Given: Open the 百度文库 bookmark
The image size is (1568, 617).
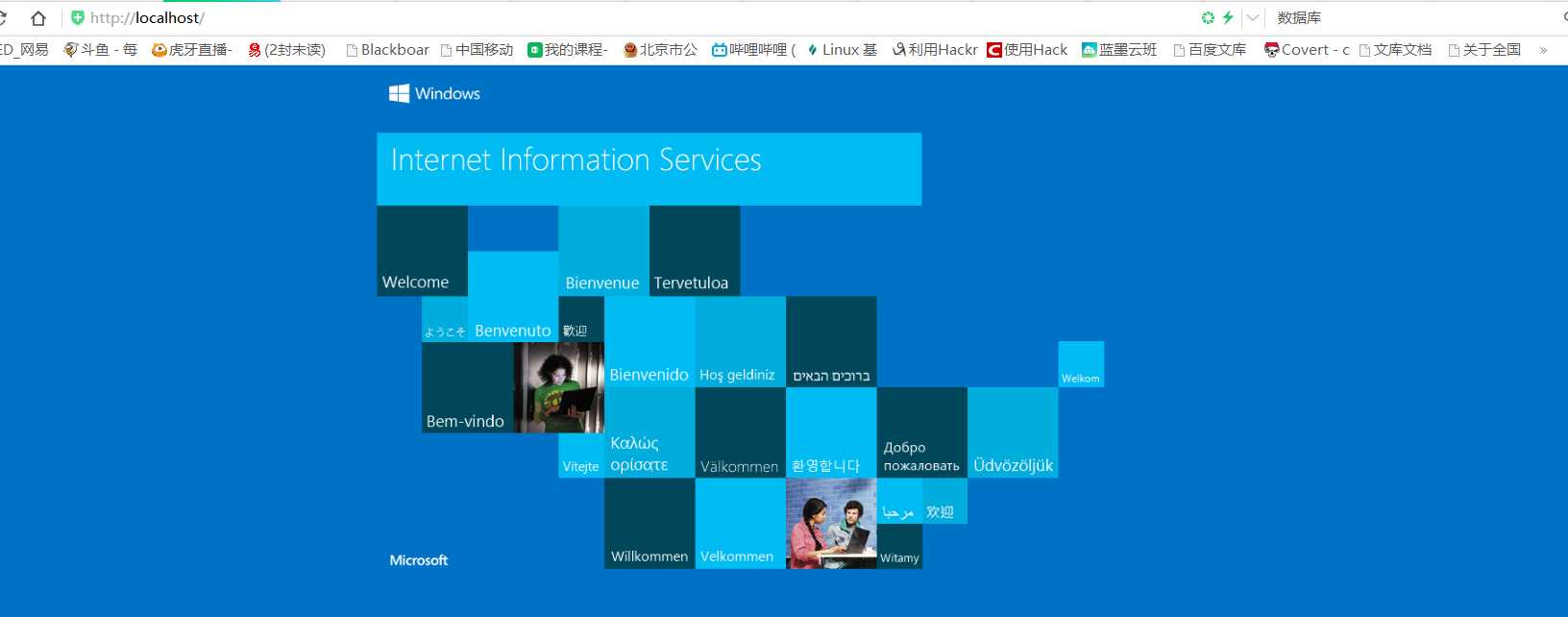Looking at the screenshot, I should [1210, 50].
